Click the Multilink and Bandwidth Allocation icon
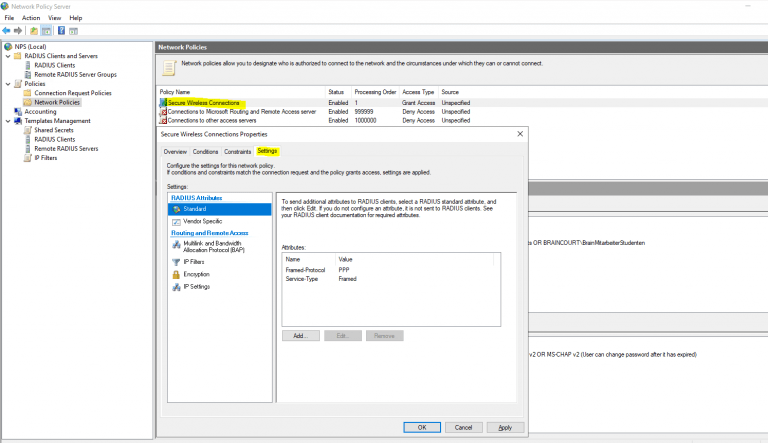 [176, 244]
